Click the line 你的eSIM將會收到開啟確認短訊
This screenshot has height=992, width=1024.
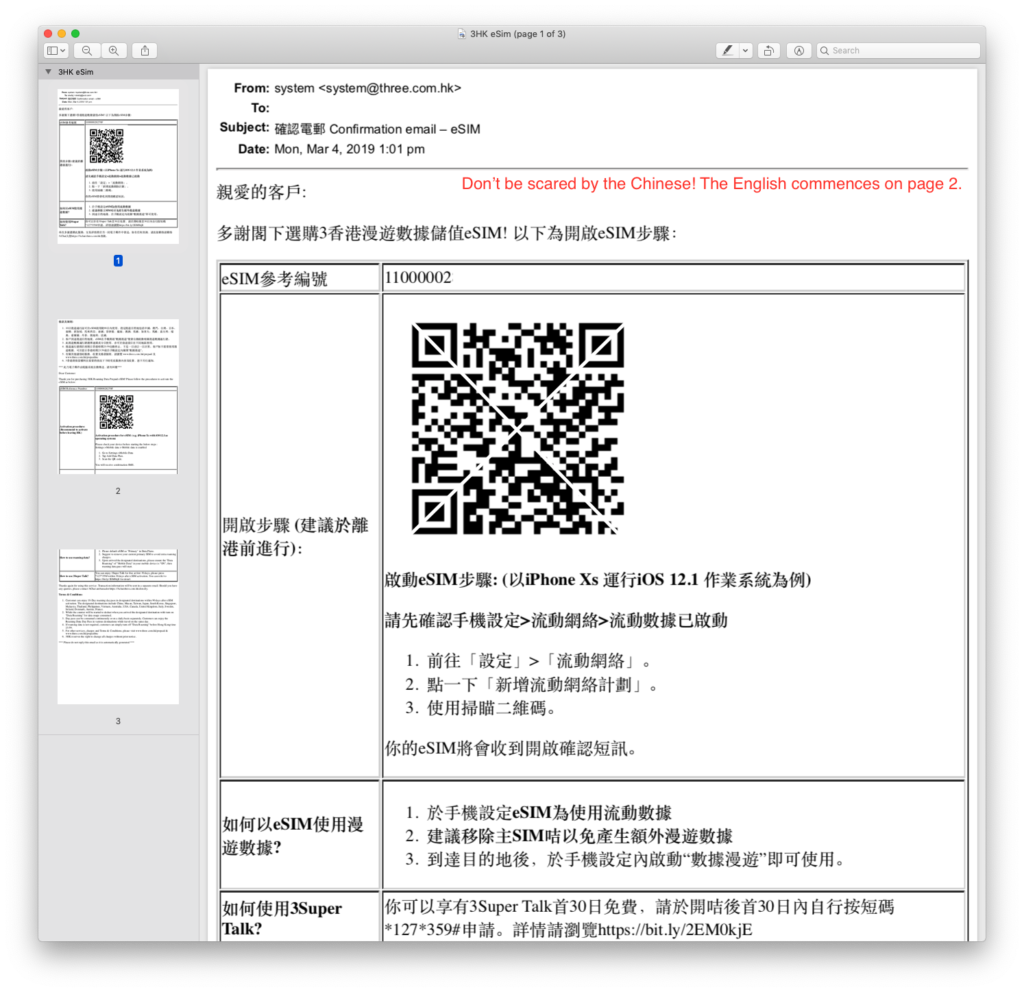point(511,748)
